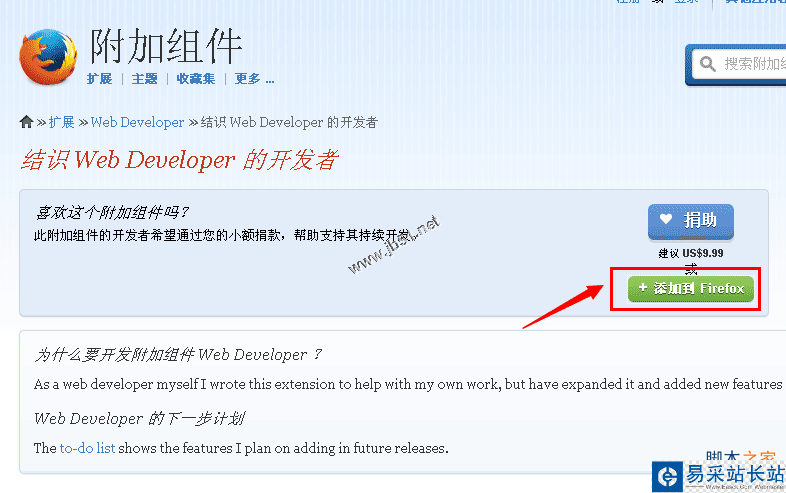786x493 pixels.
Task: Expand the 更多 ... menu
Action: point(255,79)
